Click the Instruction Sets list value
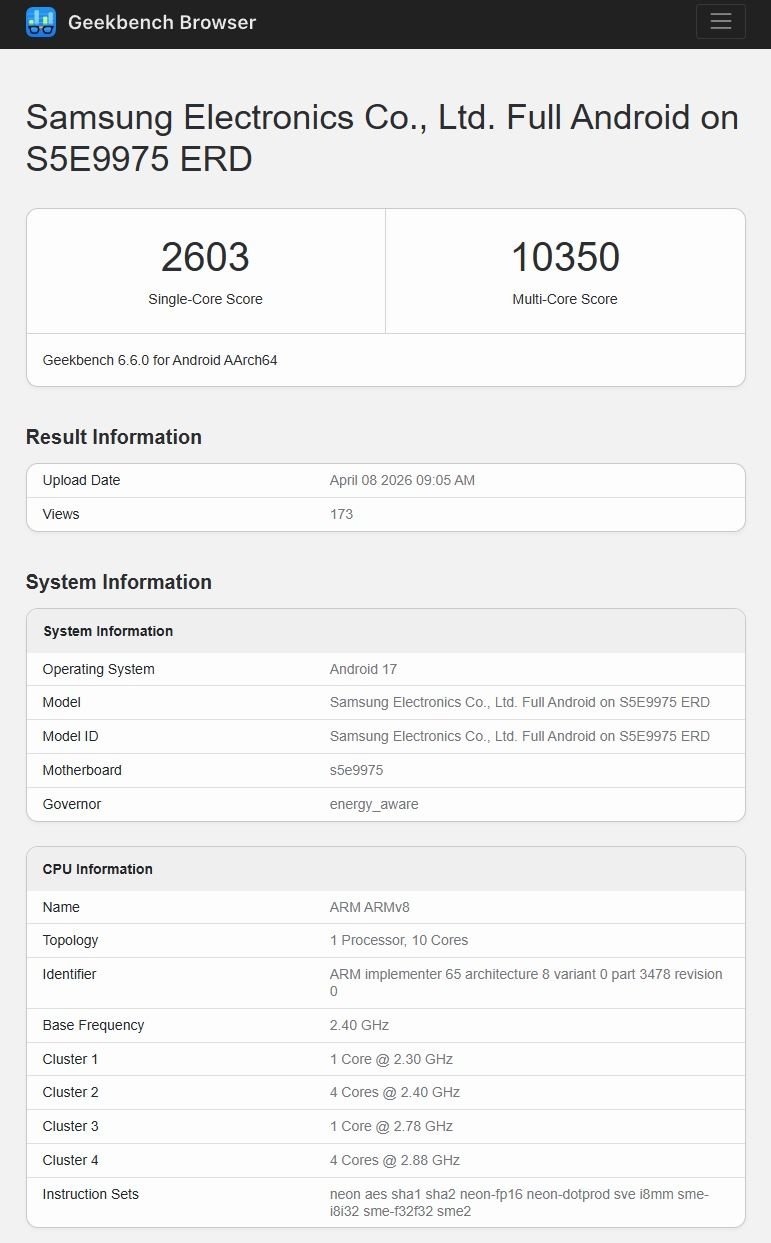The width and height of the screenshot is (771, 1243). pyautogui.click(x=519, y=1202)
